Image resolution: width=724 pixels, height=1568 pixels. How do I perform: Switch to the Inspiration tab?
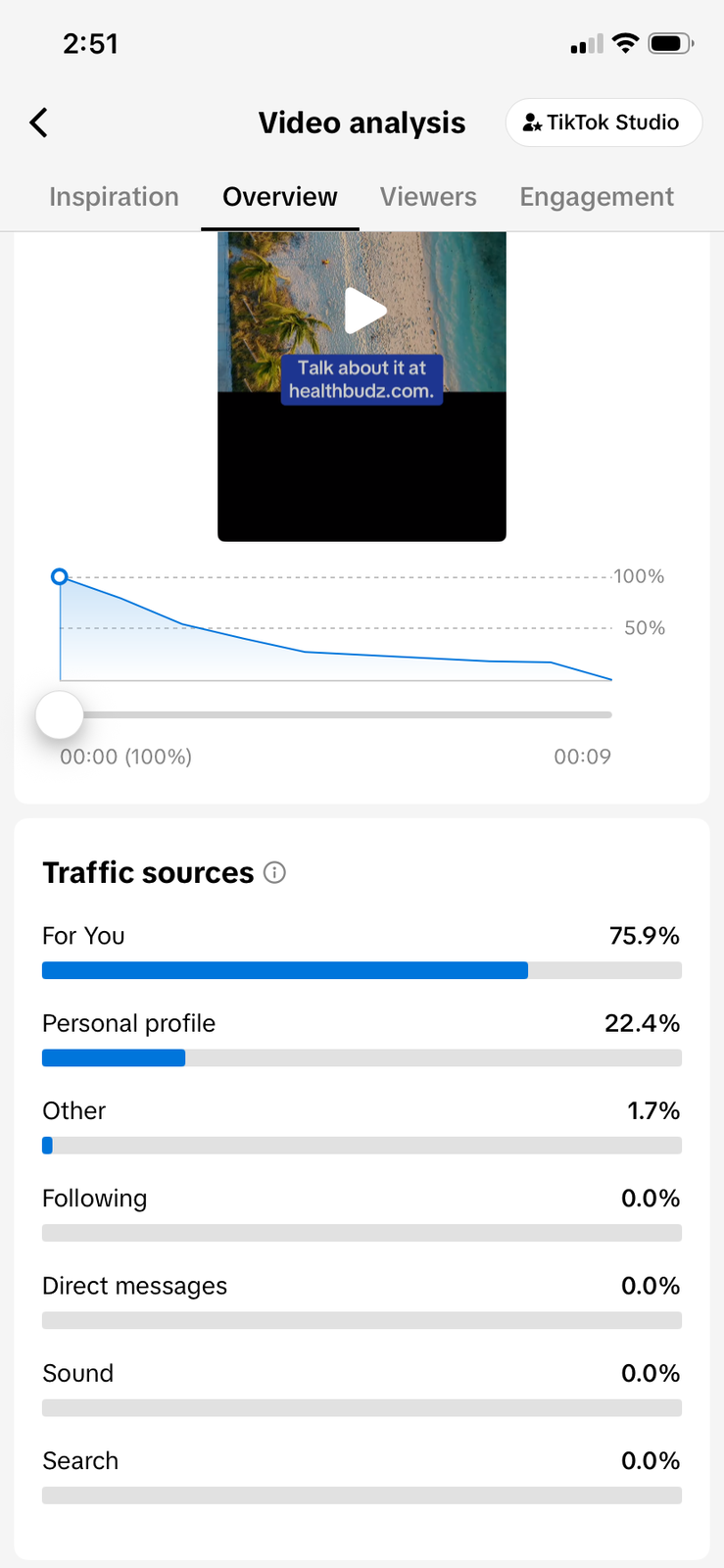tap(114, 197)
